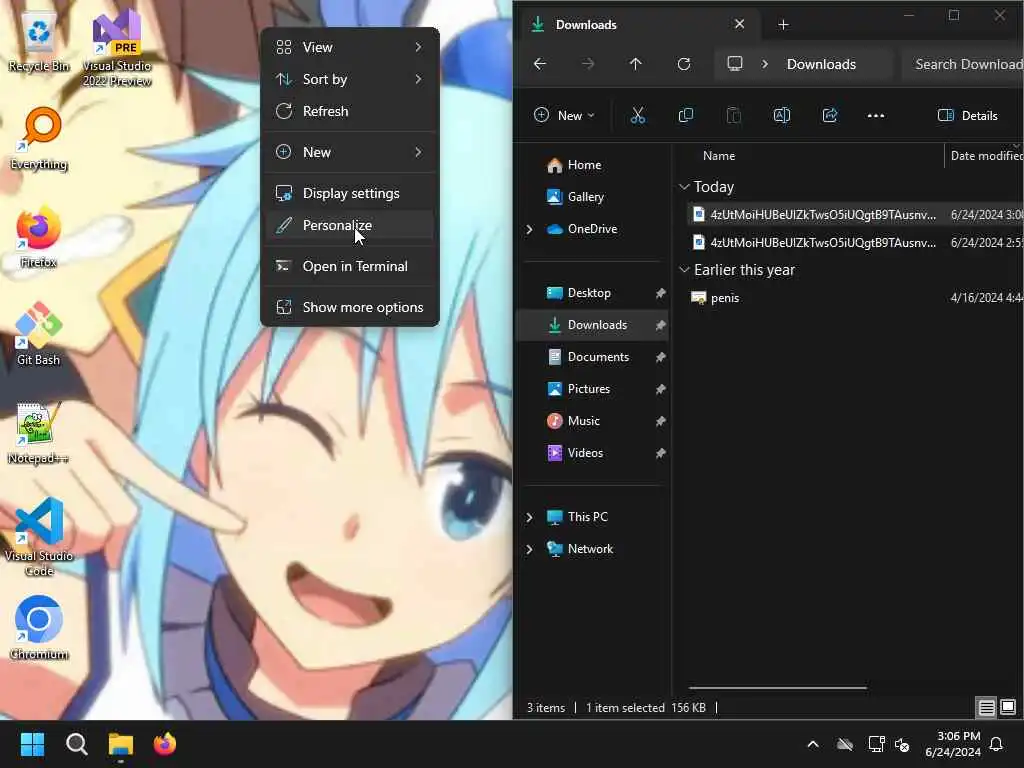Image resolution: width=1024 pixels, height=768 pixels.
Task: Select the file modified 6/24/2024 2:5x
Action: (x=856, y=243)
